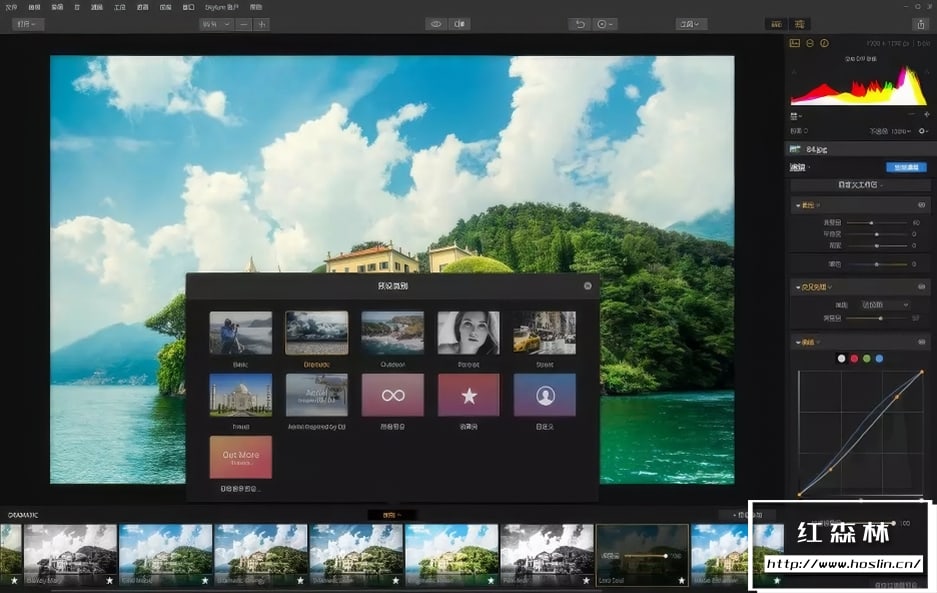
Task: Choose the Basic preset category
Action: (240, 333)
